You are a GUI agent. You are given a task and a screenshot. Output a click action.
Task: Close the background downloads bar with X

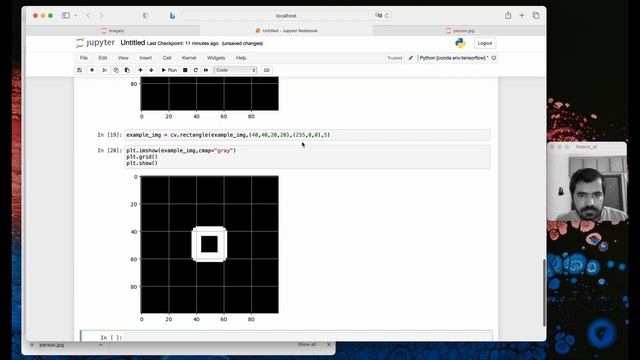pyautogui.click(x=329, y=345)
